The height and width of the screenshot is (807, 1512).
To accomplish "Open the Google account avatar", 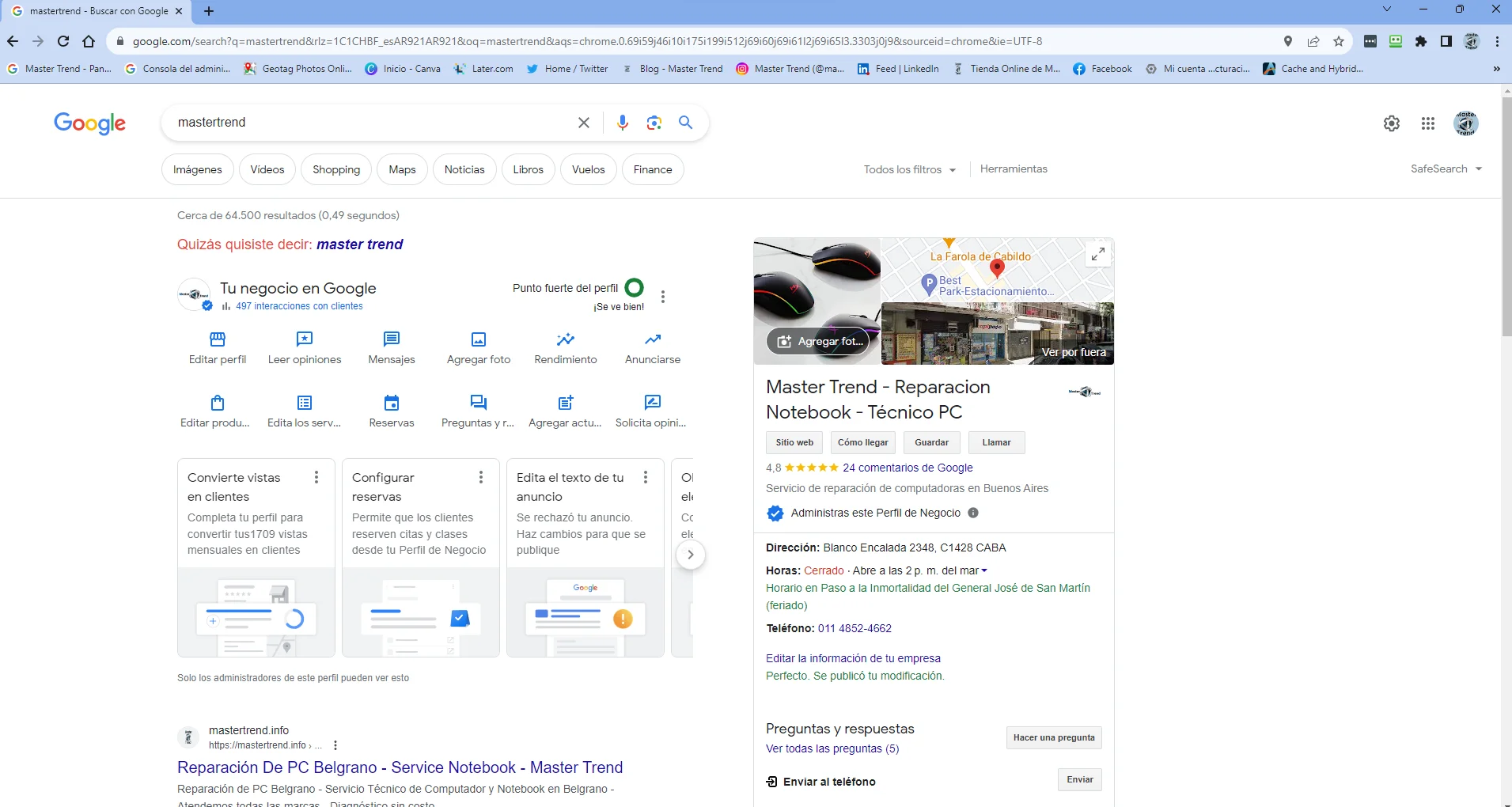I will tap(1466, 123).
